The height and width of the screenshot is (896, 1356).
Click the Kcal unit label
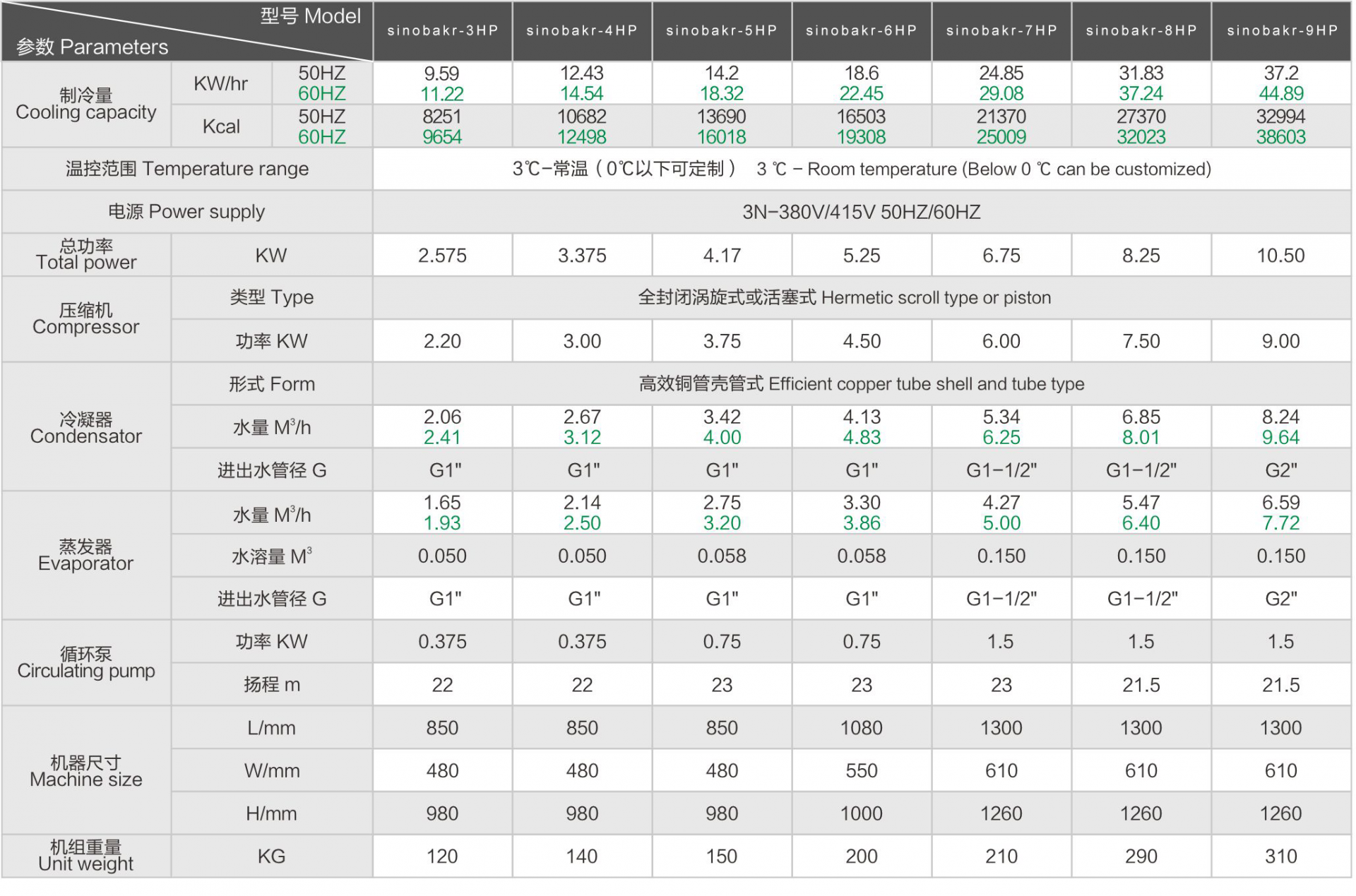[x=221, y=126]
